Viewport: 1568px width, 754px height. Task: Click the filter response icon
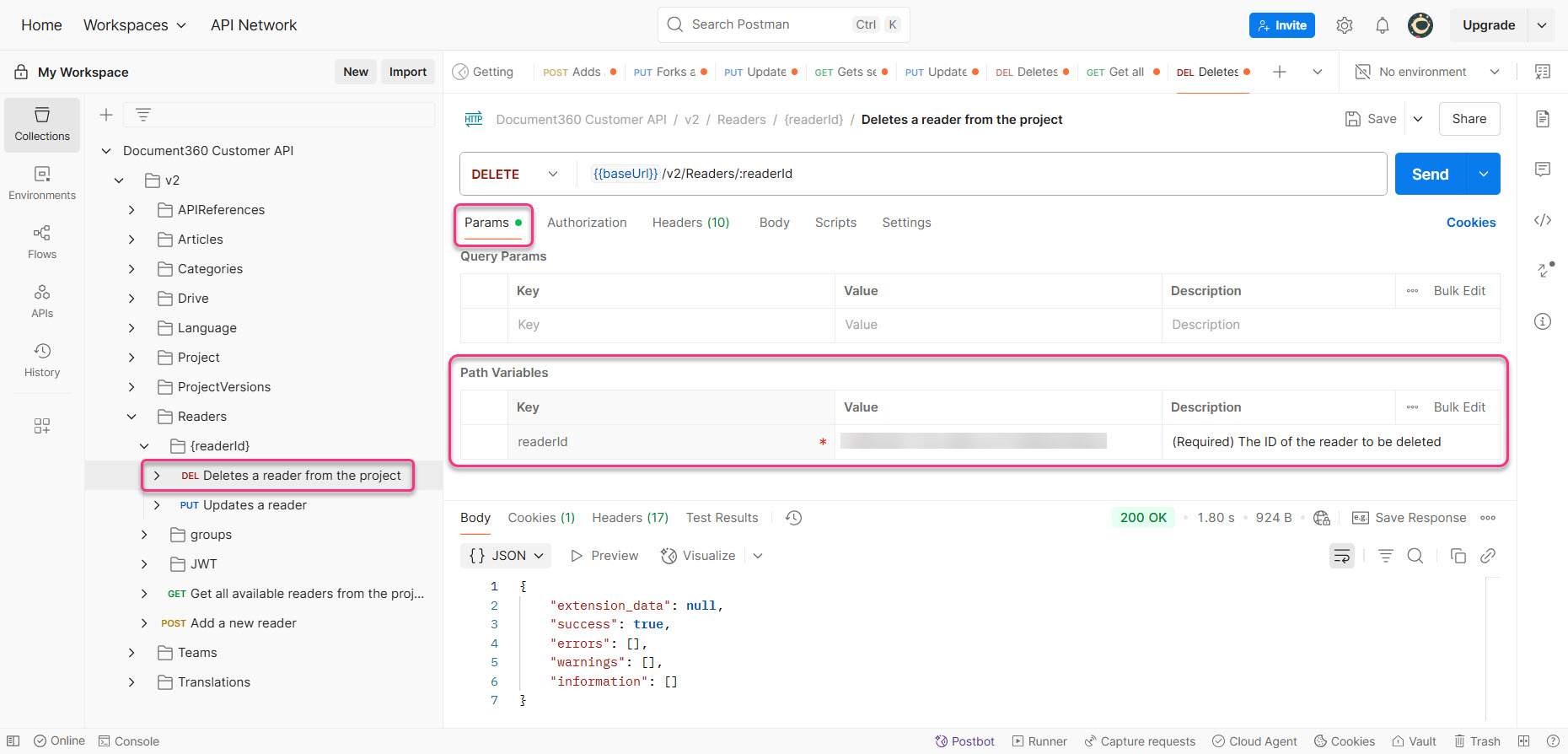(x=1385, y=556)
